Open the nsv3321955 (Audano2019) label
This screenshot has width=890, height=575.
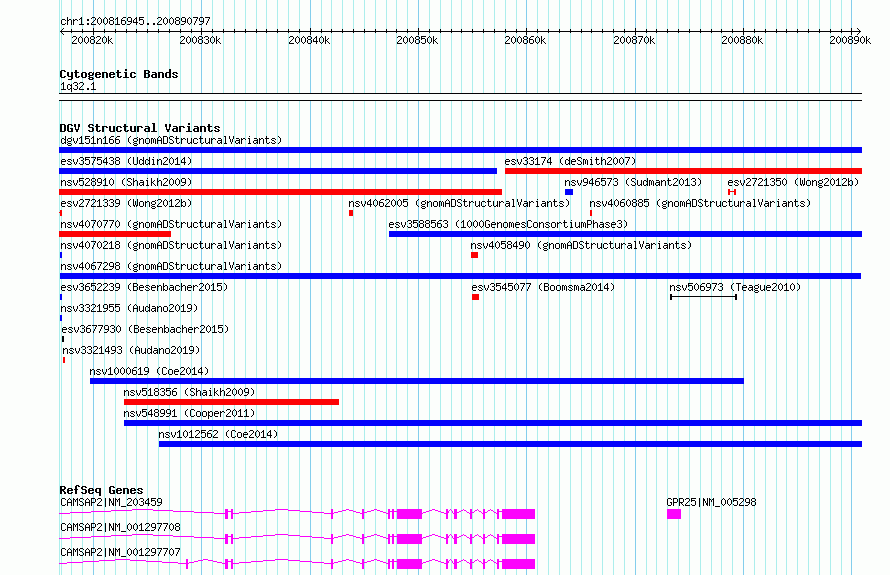pos(129,308)
